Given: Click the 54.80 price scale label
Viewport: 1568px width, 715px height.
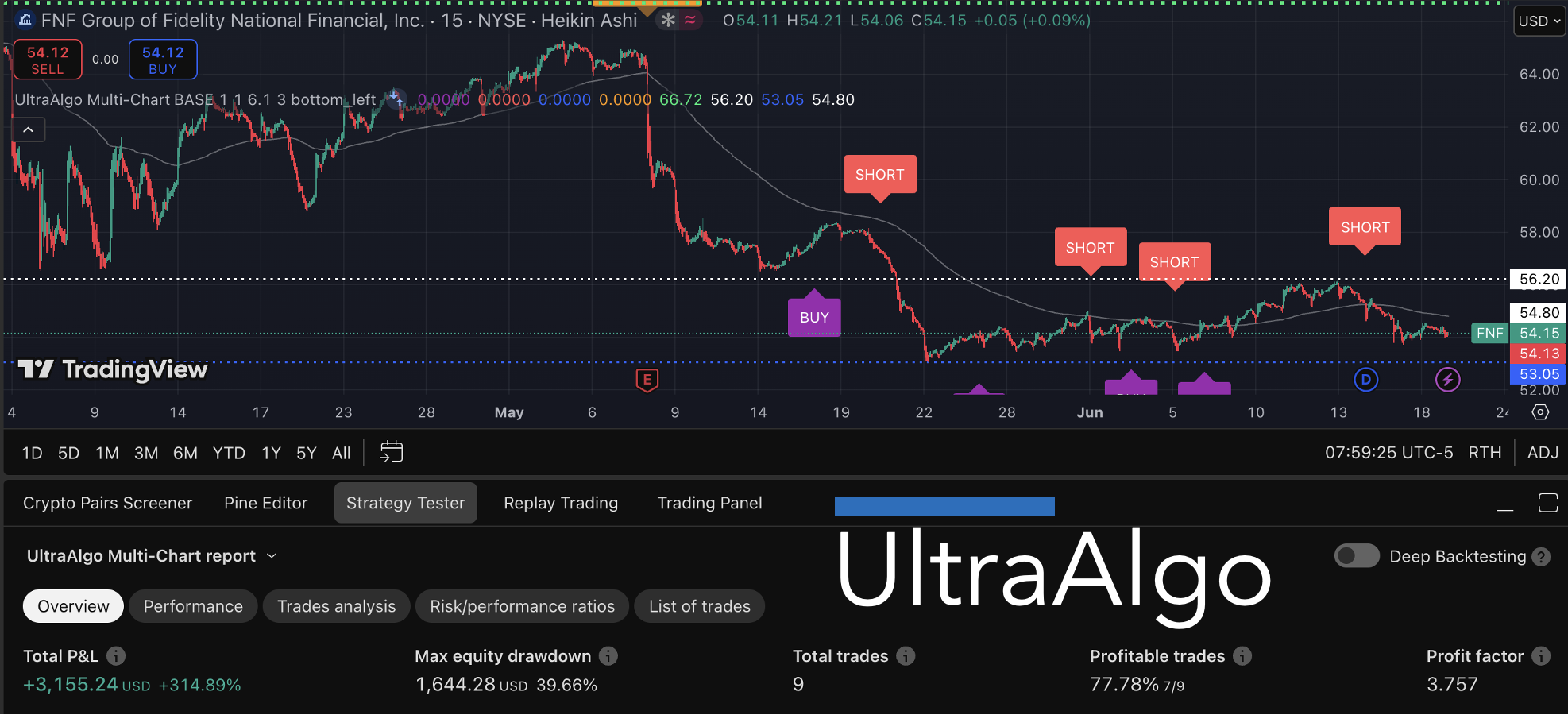Looking at the screenshot, I should [1539, 312].
